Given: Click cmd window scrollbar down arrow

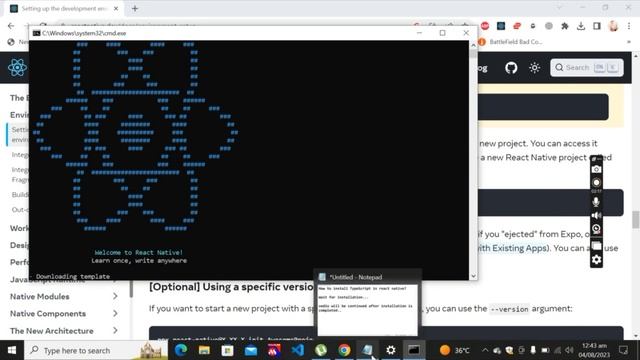Looking at the screenshot, I should [473, 276].
